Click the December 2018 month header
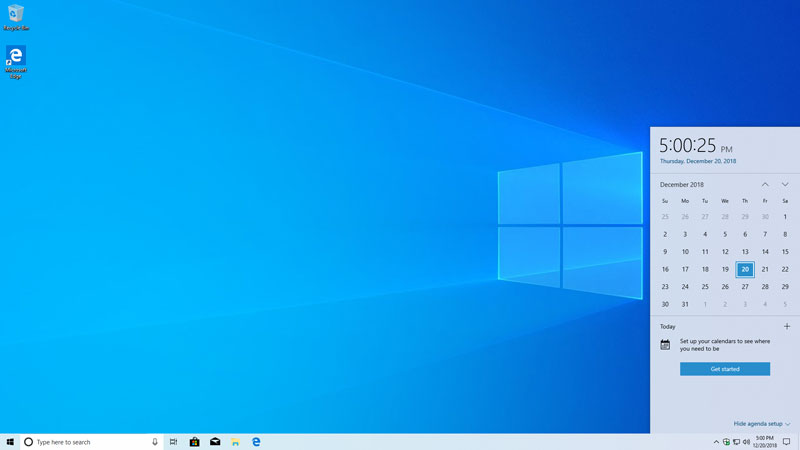Image resolution: width=800 pixels, height=450 pixels. pyautogui.click(x=682, y=184)
